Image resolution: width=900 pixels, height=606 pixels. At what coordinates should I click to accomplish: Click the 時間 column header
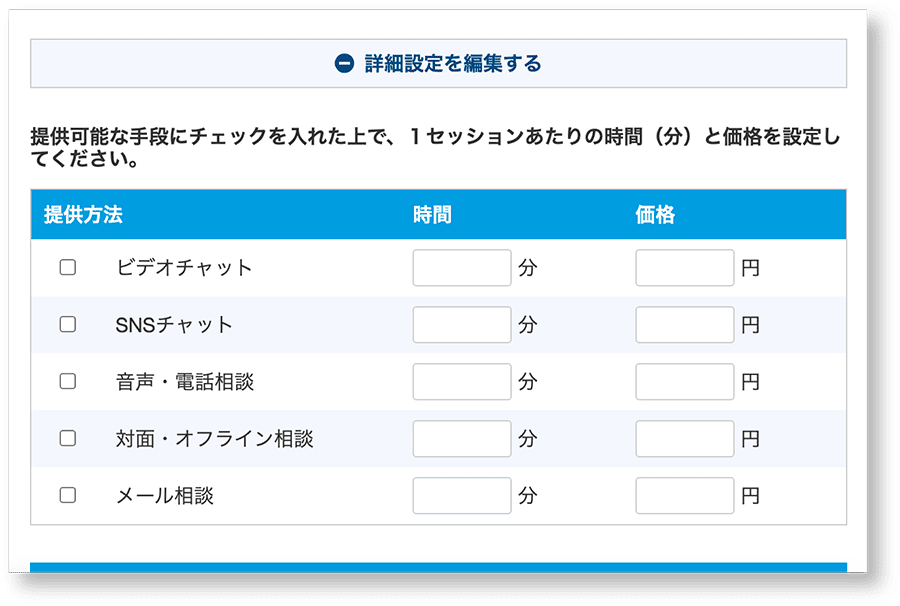click(x=432, y=215)
